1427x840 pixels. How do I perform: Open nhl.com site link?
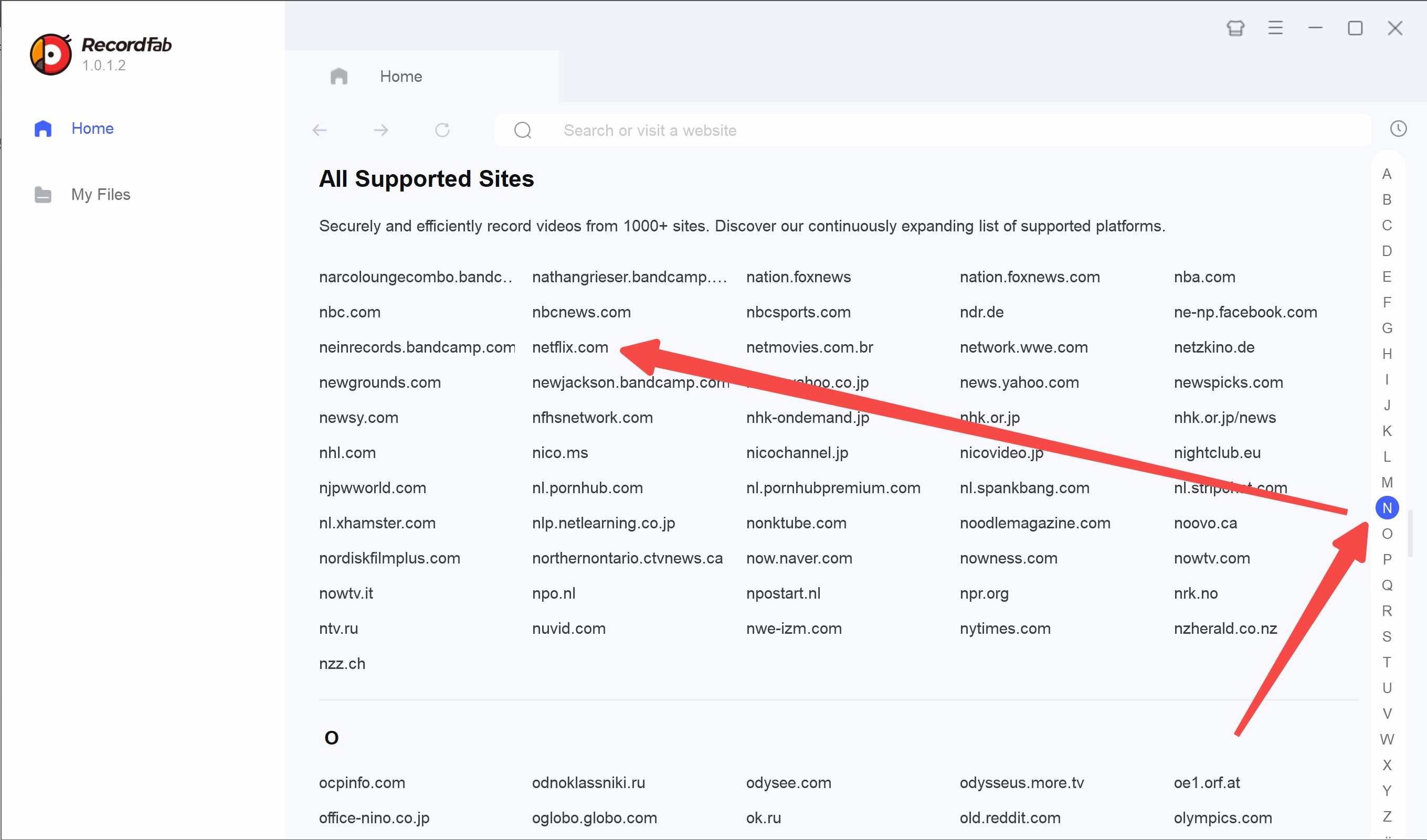point(347,452)
